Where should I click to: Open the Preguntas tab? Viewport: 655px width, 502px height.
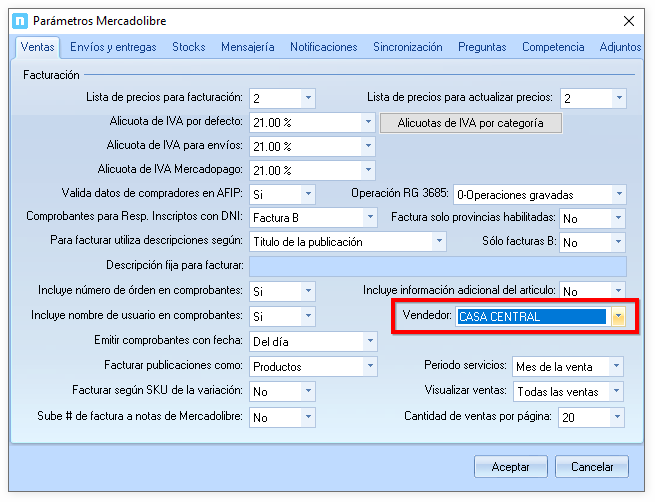[x=482, y=47]
